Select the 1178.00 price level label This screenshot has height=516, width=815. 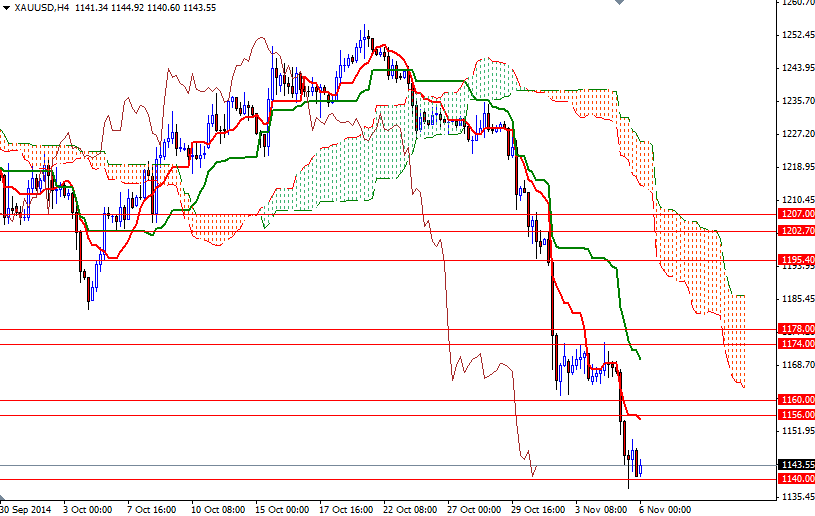pyautogui.click(x=796, y=329)
